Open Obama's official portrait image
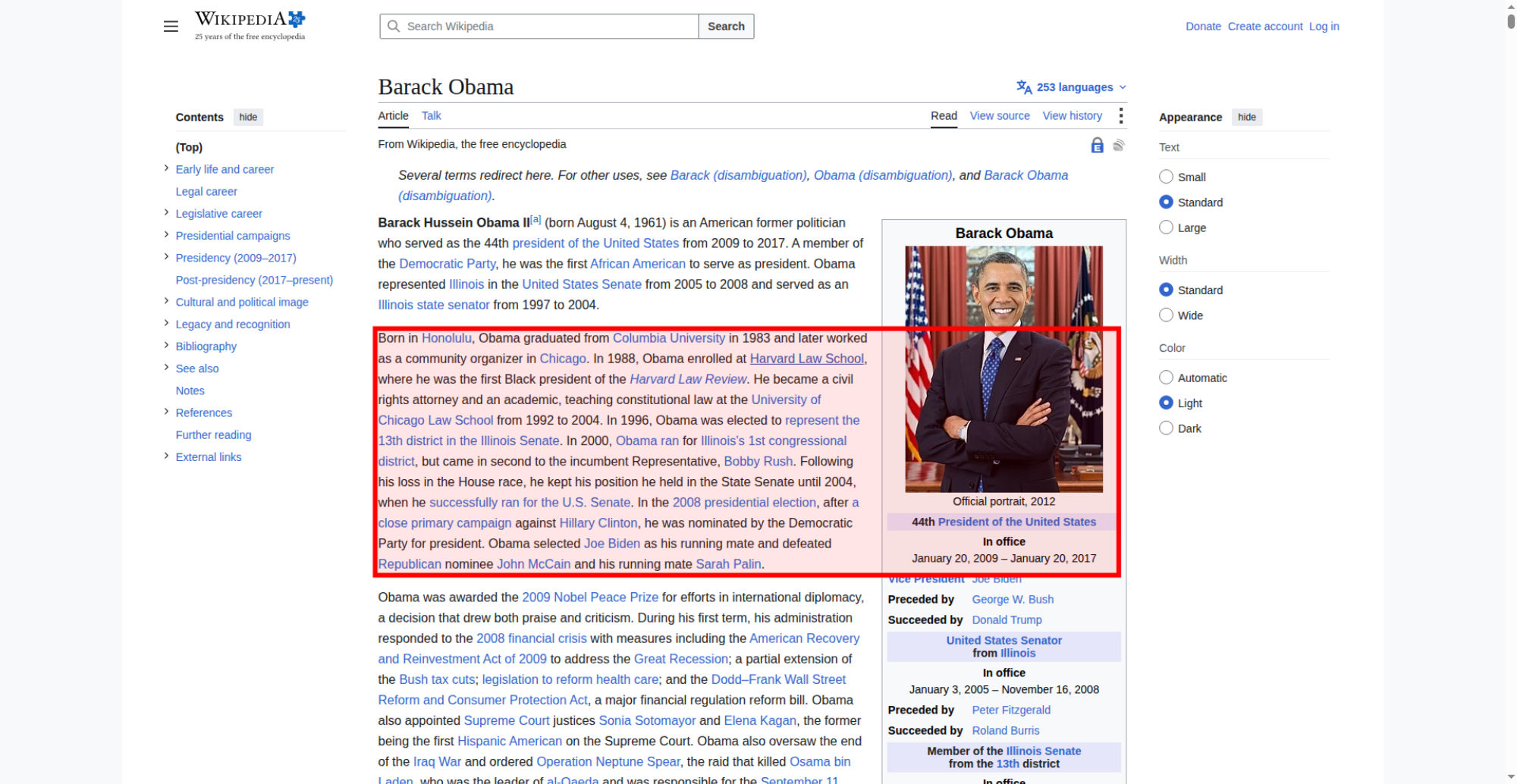 click(1003, 369)
